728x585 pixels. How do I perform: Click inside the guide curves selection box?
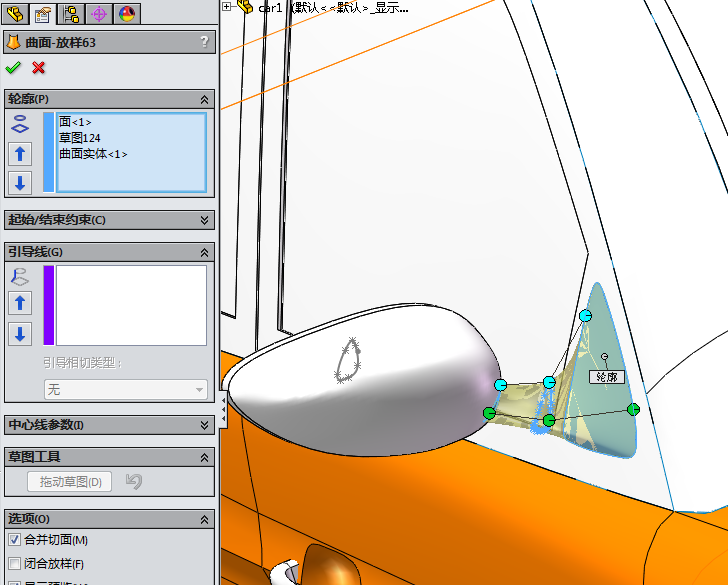coord(131,306)
